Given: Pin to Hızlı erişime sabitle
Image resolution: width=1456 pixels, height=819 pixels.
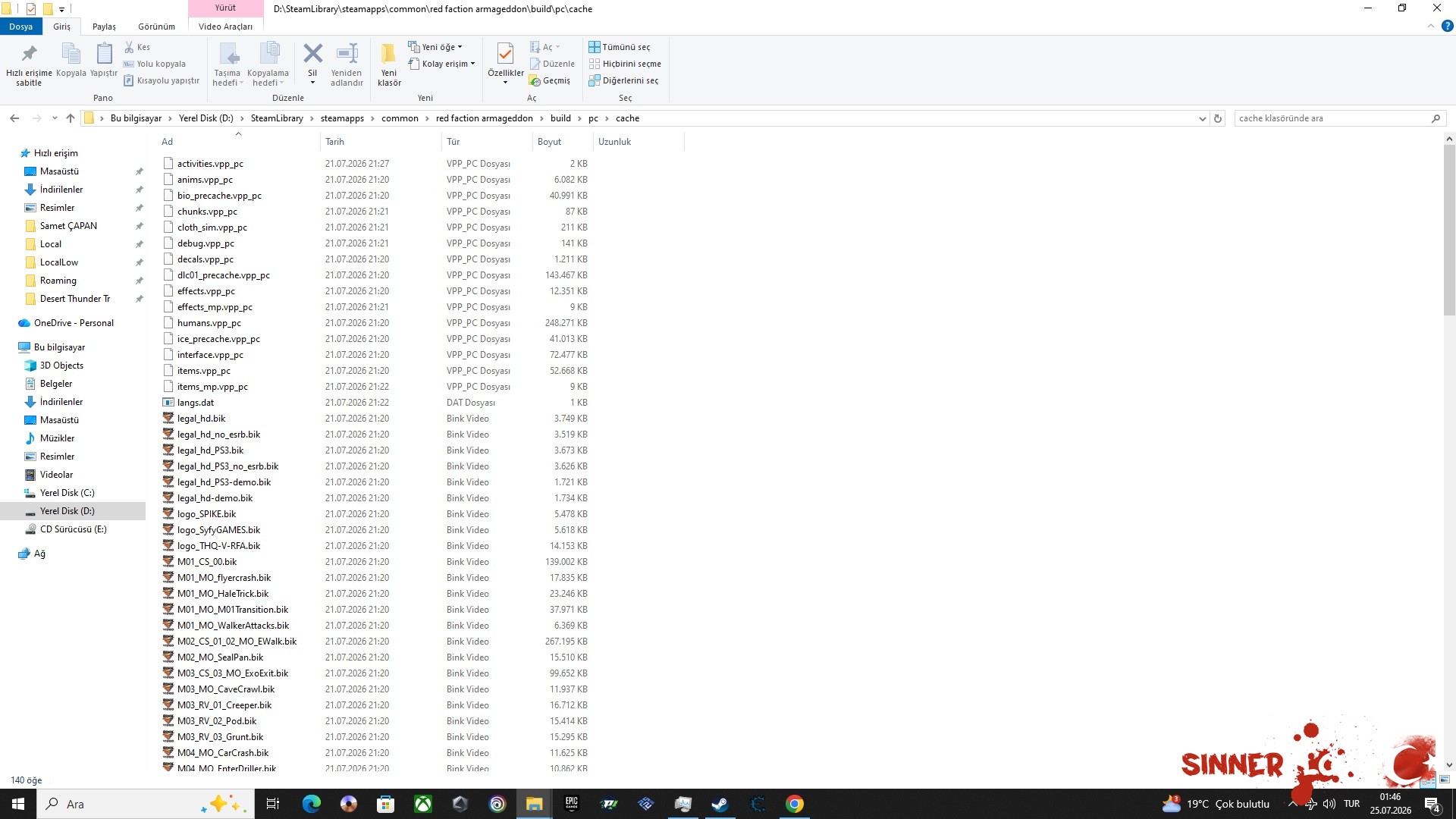Looking at the screenshot, I should tap(29, 64).
